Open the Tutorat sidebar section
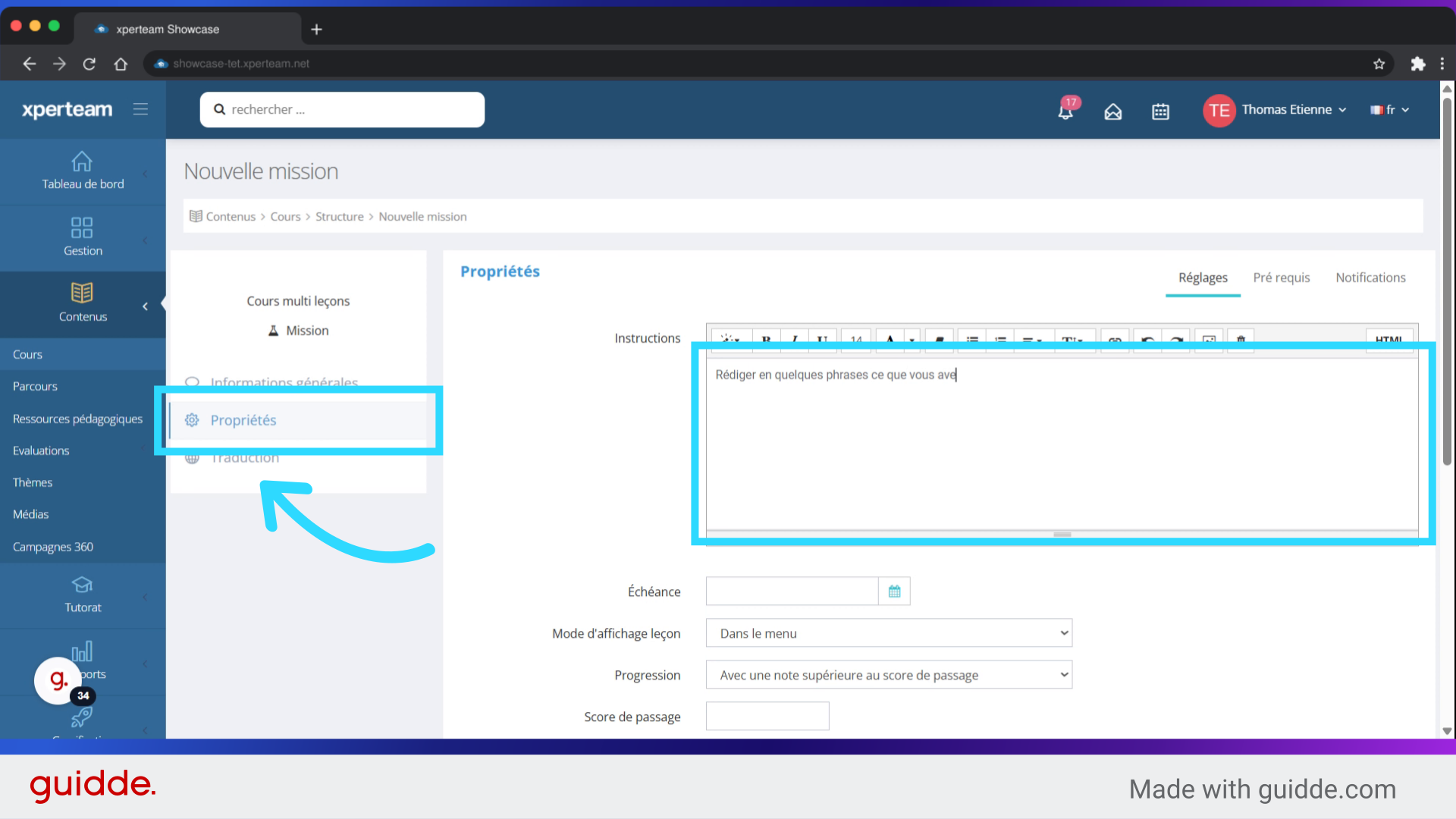 click(x=83, y=595)
